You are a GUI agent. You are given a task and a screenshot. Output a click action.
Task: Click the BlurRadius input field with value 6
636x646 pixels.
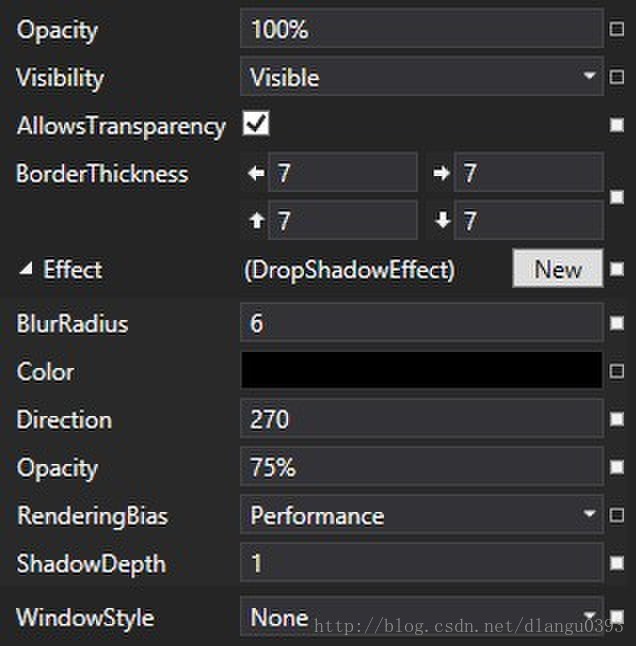[422, 323]
